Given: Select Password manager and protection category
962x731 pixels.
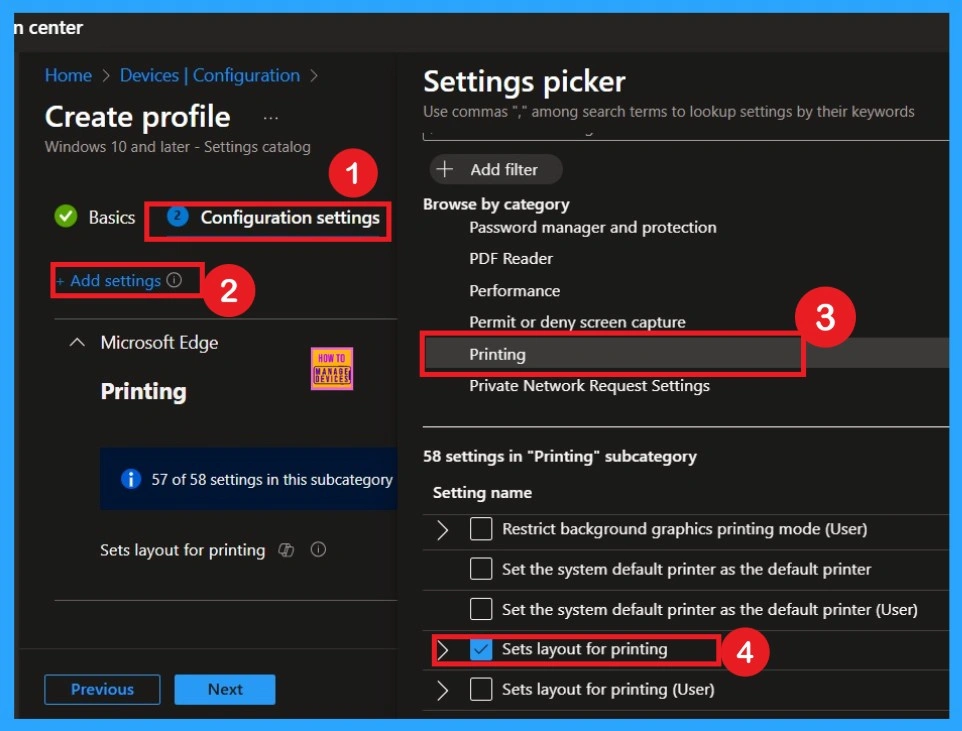Looking at the screenshot, I should 592,227.
